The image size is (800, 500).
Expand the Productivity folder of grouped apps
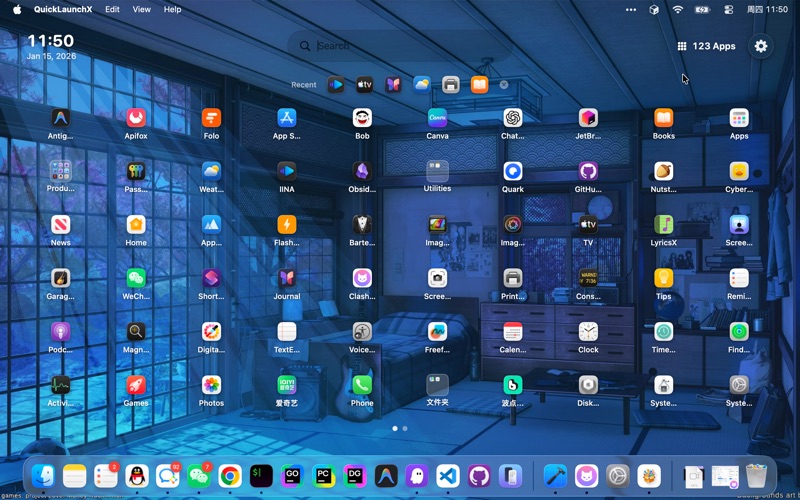pyautogui.click(x=60, y=171)
